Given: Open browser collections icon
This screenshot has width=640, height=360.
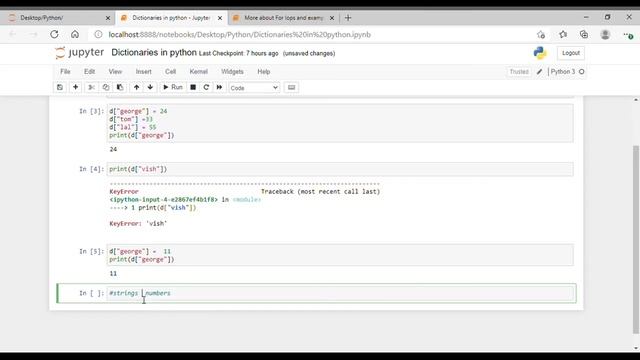Looking at the screenshot, I should click(x=584, y=35).
